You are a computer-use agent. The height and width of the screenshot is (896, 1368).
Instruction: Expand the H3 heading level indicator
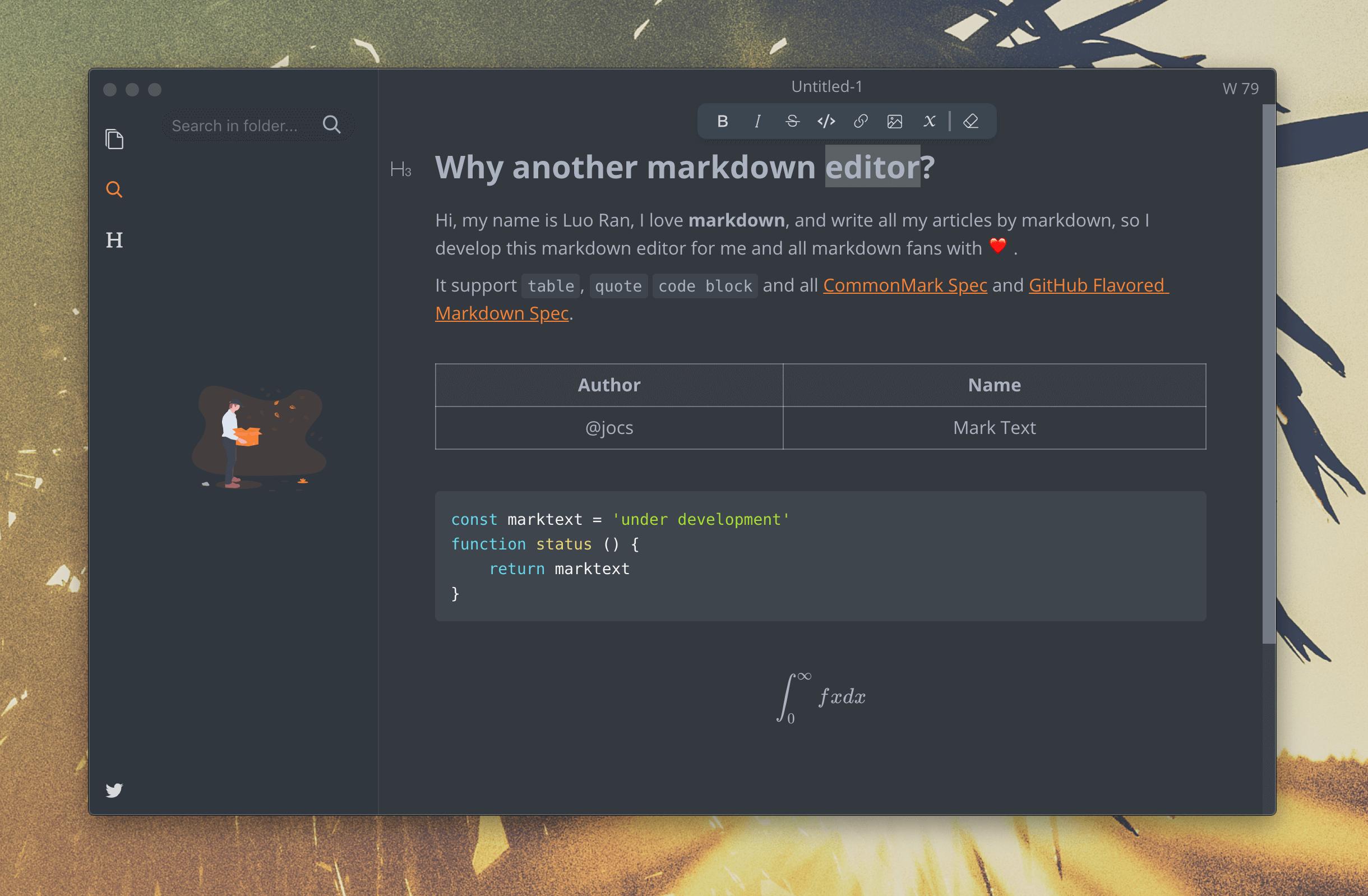(x=400, y=168)
